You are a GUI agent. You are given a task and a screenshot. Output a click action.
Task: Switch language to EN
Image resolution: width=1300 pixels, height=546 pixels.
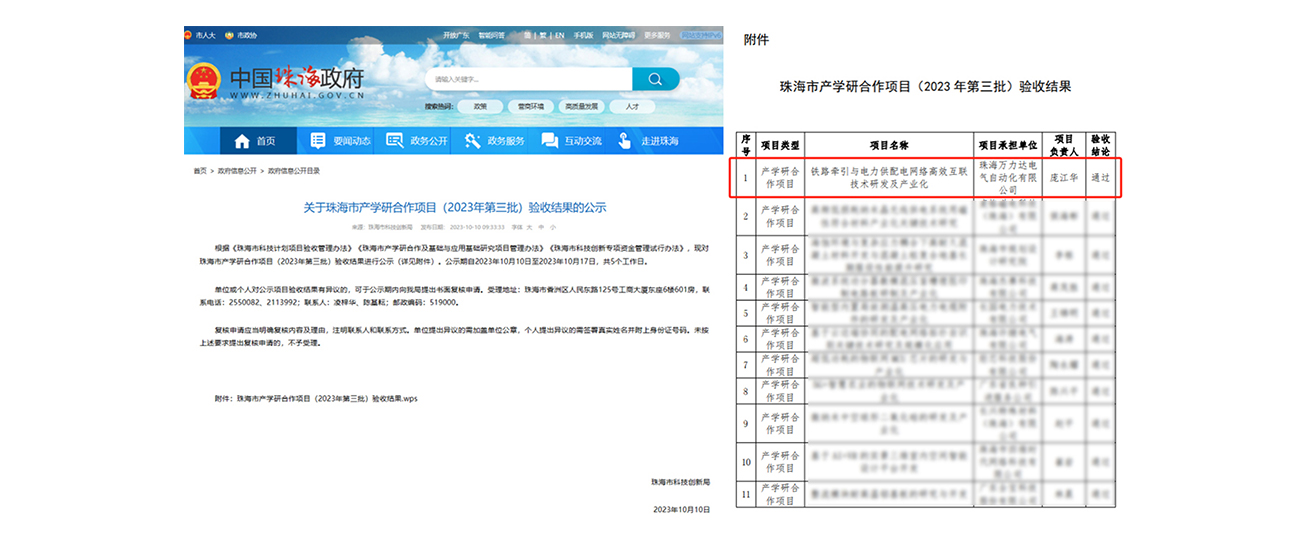[x=560, y=35]
